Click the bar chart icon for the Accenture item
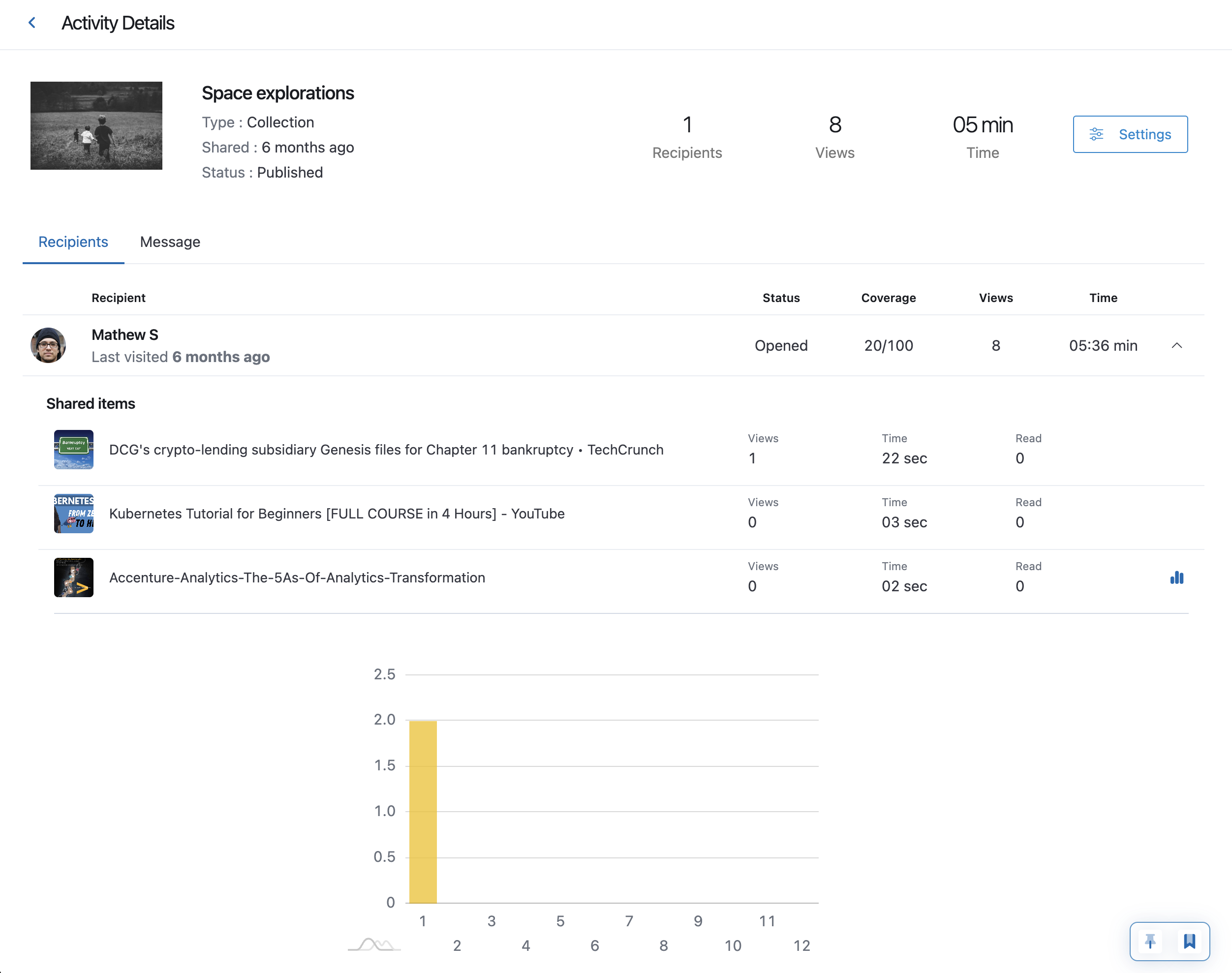1232x973 pixels. click(1177, 578)
